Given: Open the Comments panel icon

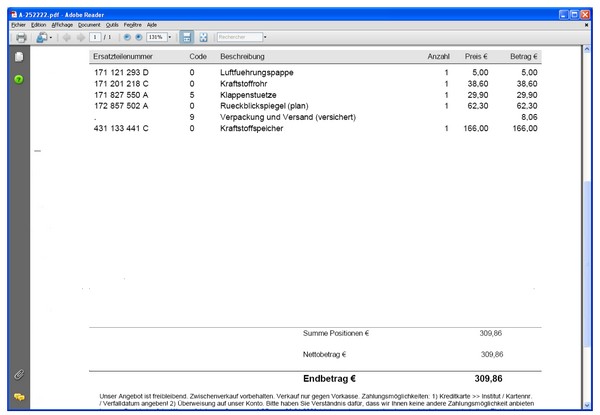Looking at the screenshot, I should (18, 397).
